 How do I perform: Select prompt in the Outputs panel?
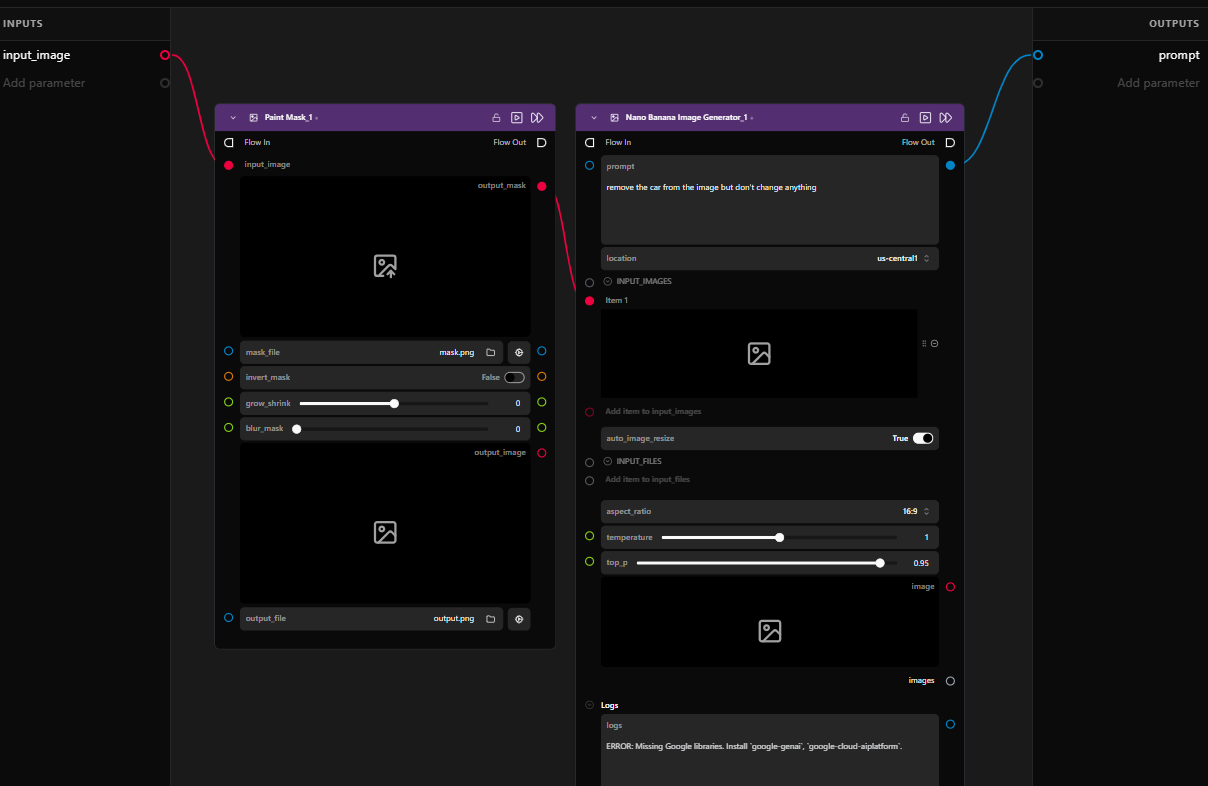[1179, 55]
